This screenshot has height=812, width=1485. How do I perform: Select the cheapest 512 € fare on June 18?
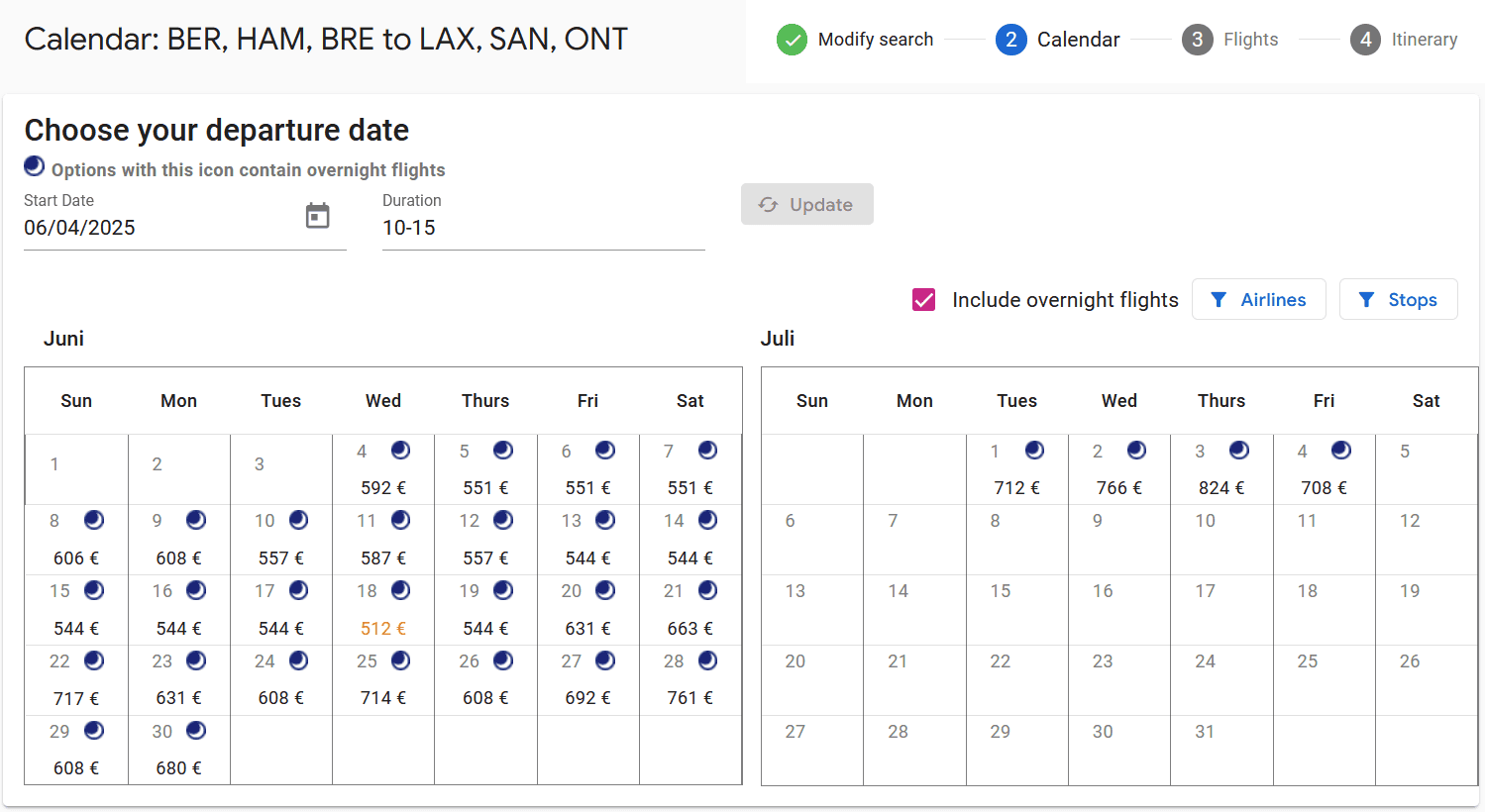click(383, 628)
